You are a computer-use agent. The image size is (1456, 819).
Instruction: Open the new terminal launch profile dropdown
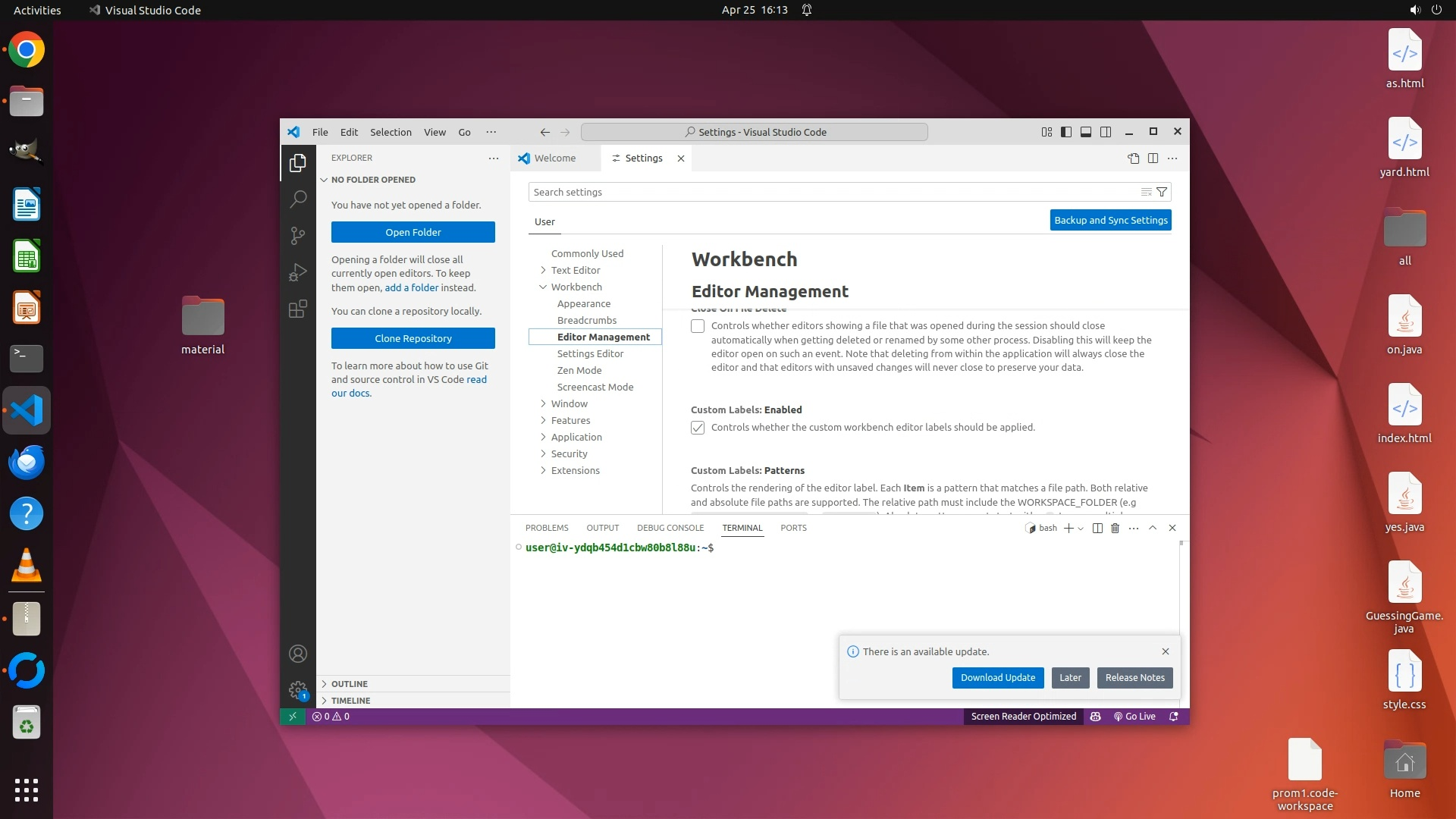[x=1081, y=529]
